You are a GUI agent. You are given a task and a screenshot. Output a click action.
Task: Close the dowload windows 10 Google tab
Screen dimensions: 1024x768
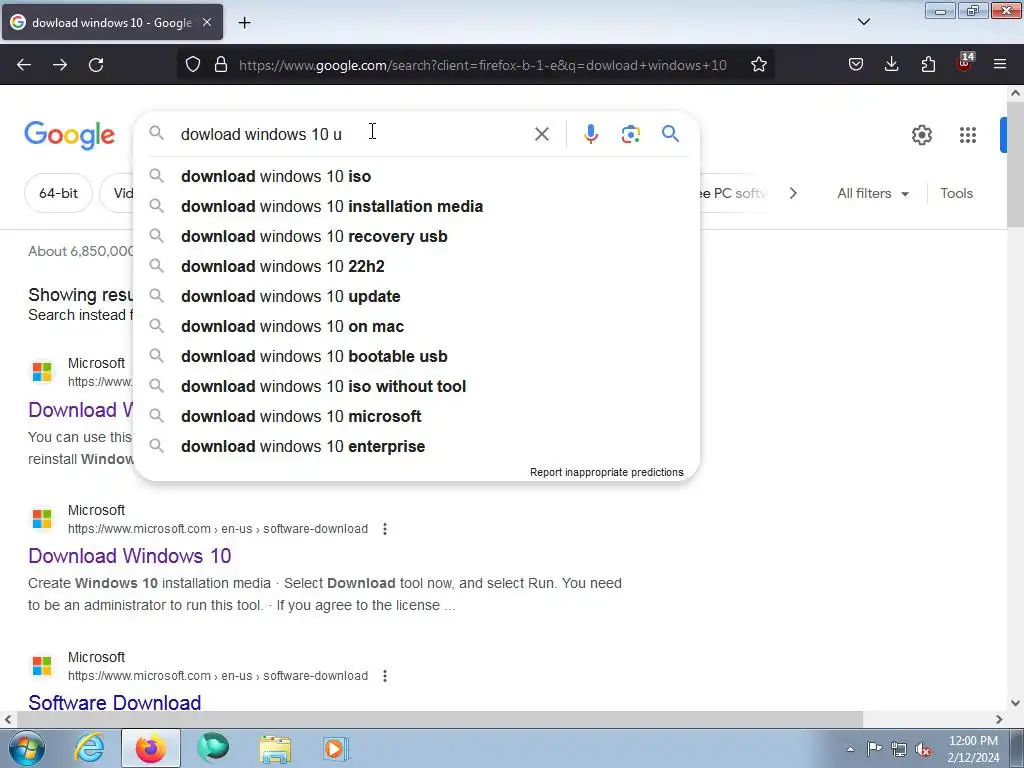click(x=207, y=22)
